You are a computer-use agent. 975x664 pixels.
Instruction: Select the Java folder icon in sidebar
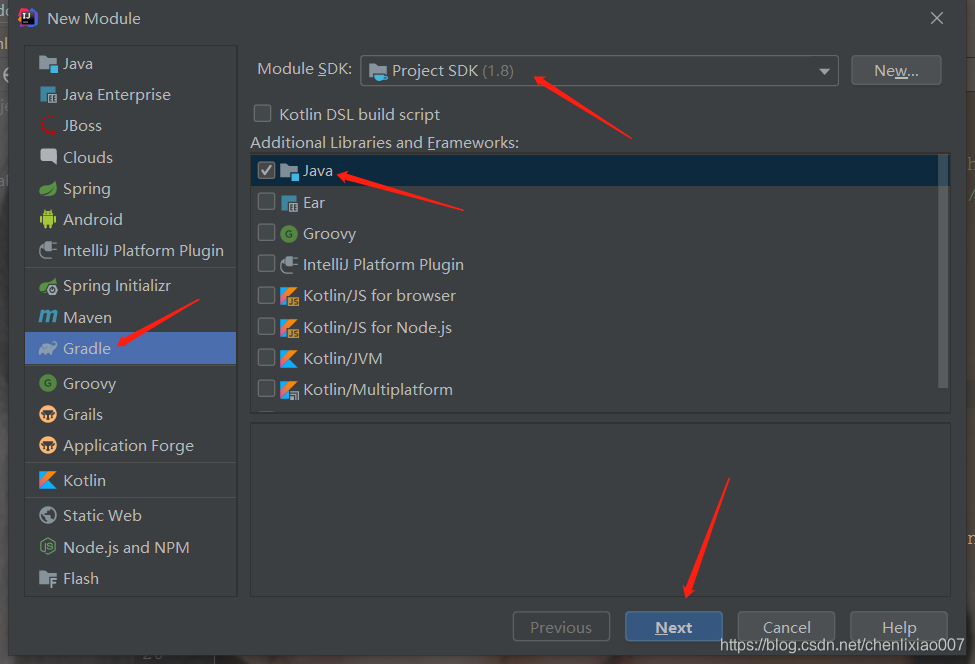coord(48,63)
